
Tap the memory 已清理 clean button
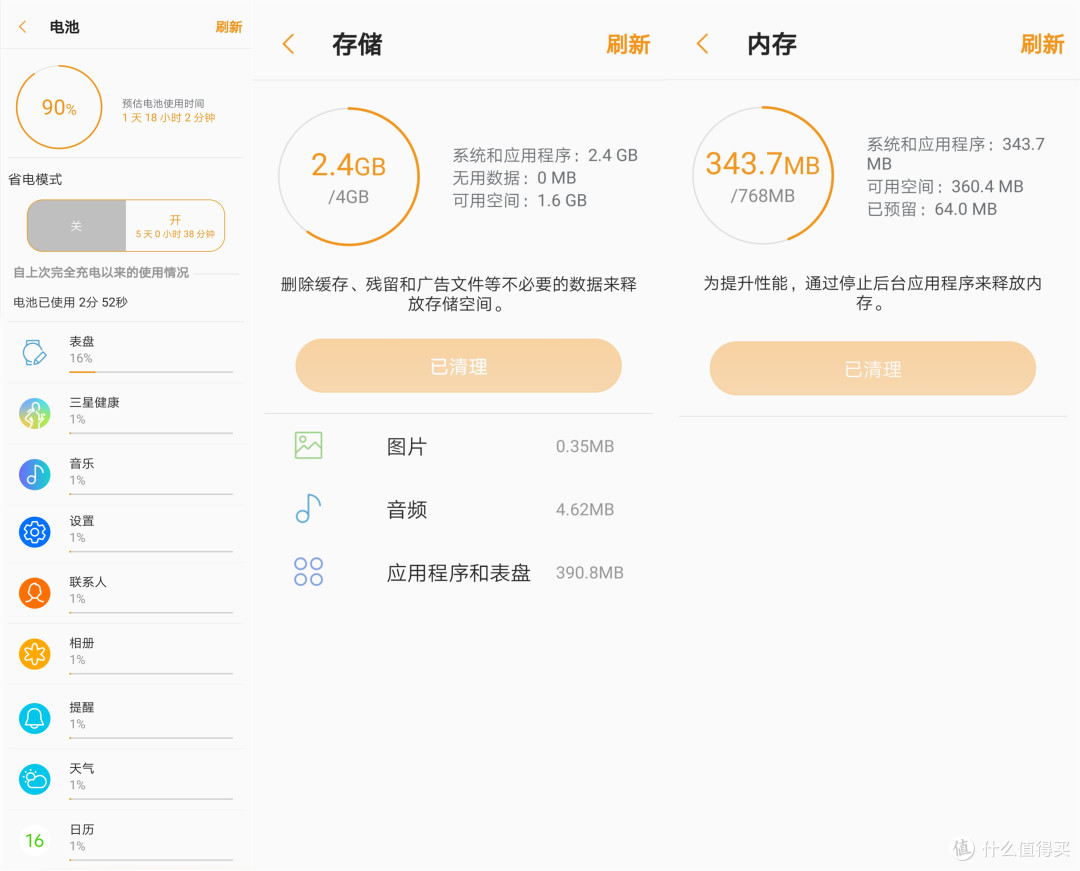[873, 368]
